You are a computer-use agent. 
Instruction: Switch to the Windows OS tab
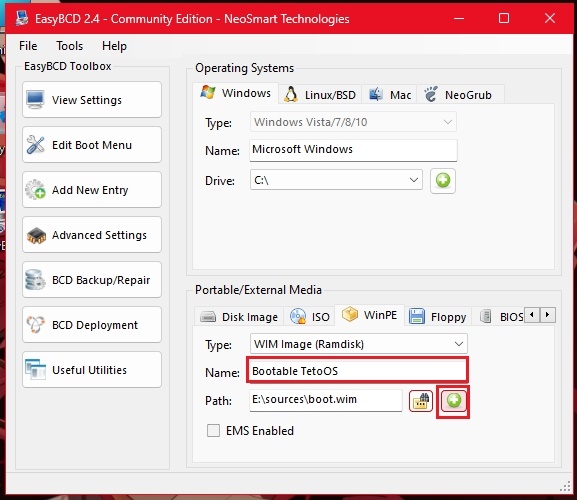(236, 93)
